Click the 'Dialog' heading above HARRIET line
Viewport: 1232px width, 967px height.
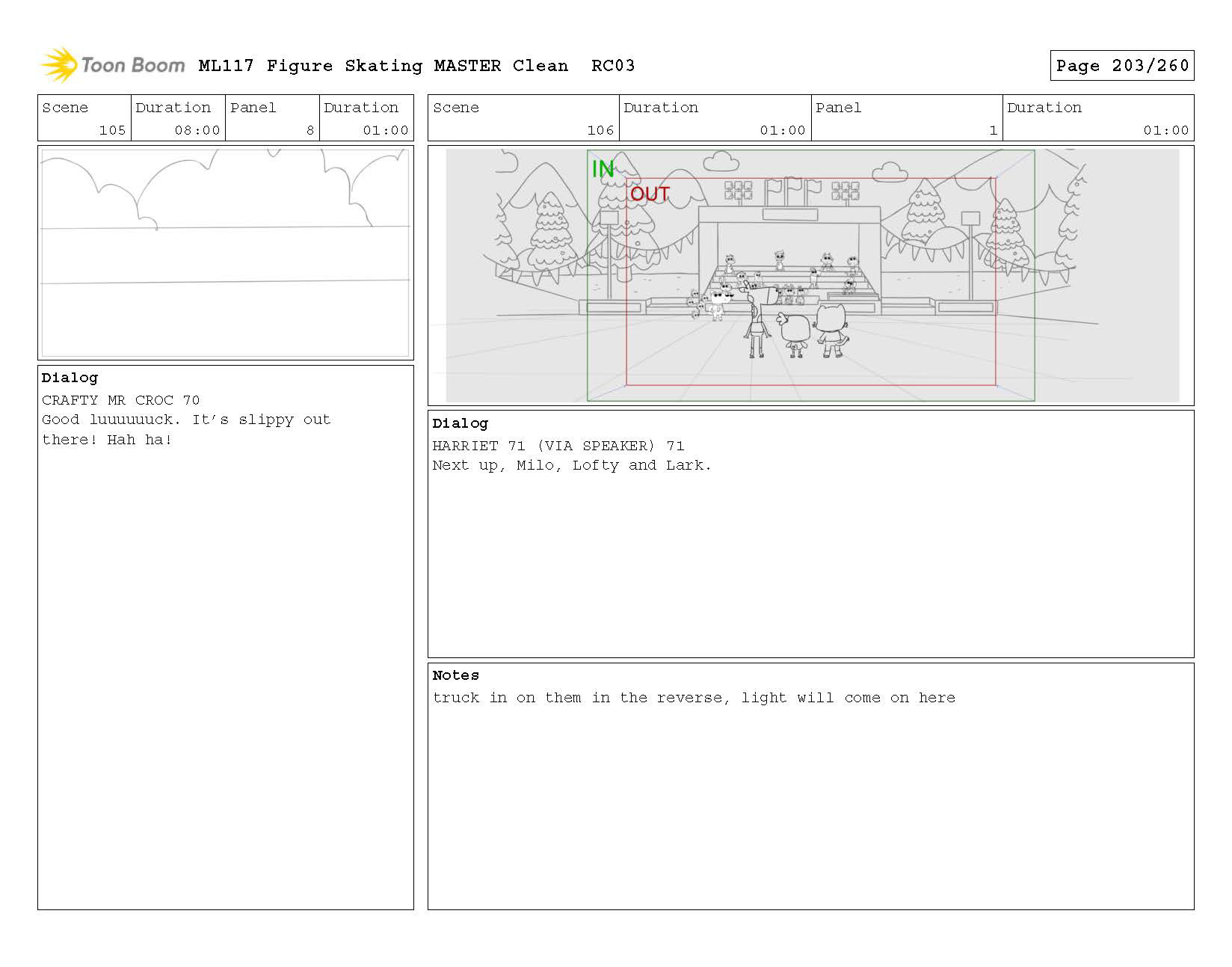[460, 423]
